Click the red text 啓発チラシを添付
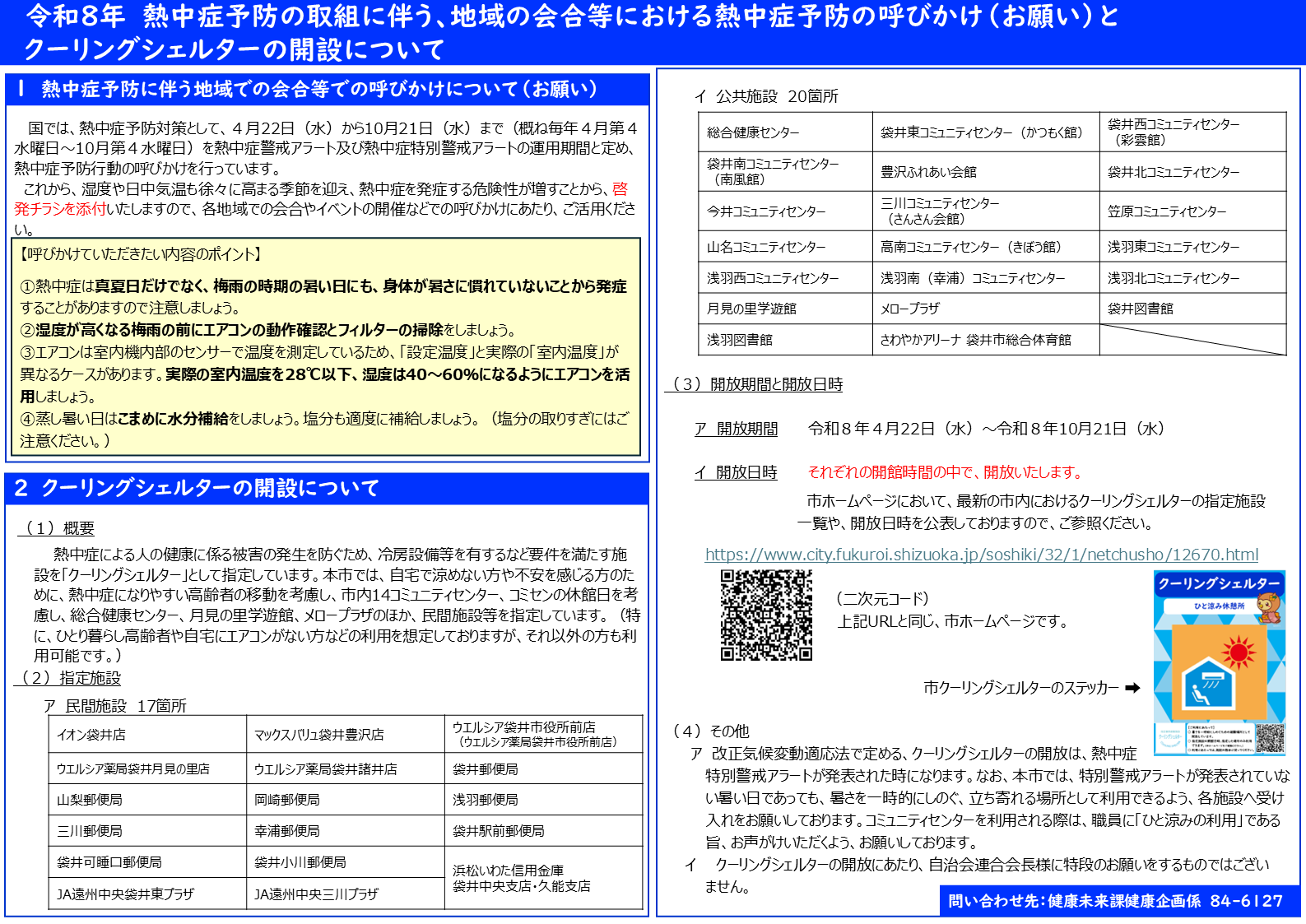 tap(321, 198)
